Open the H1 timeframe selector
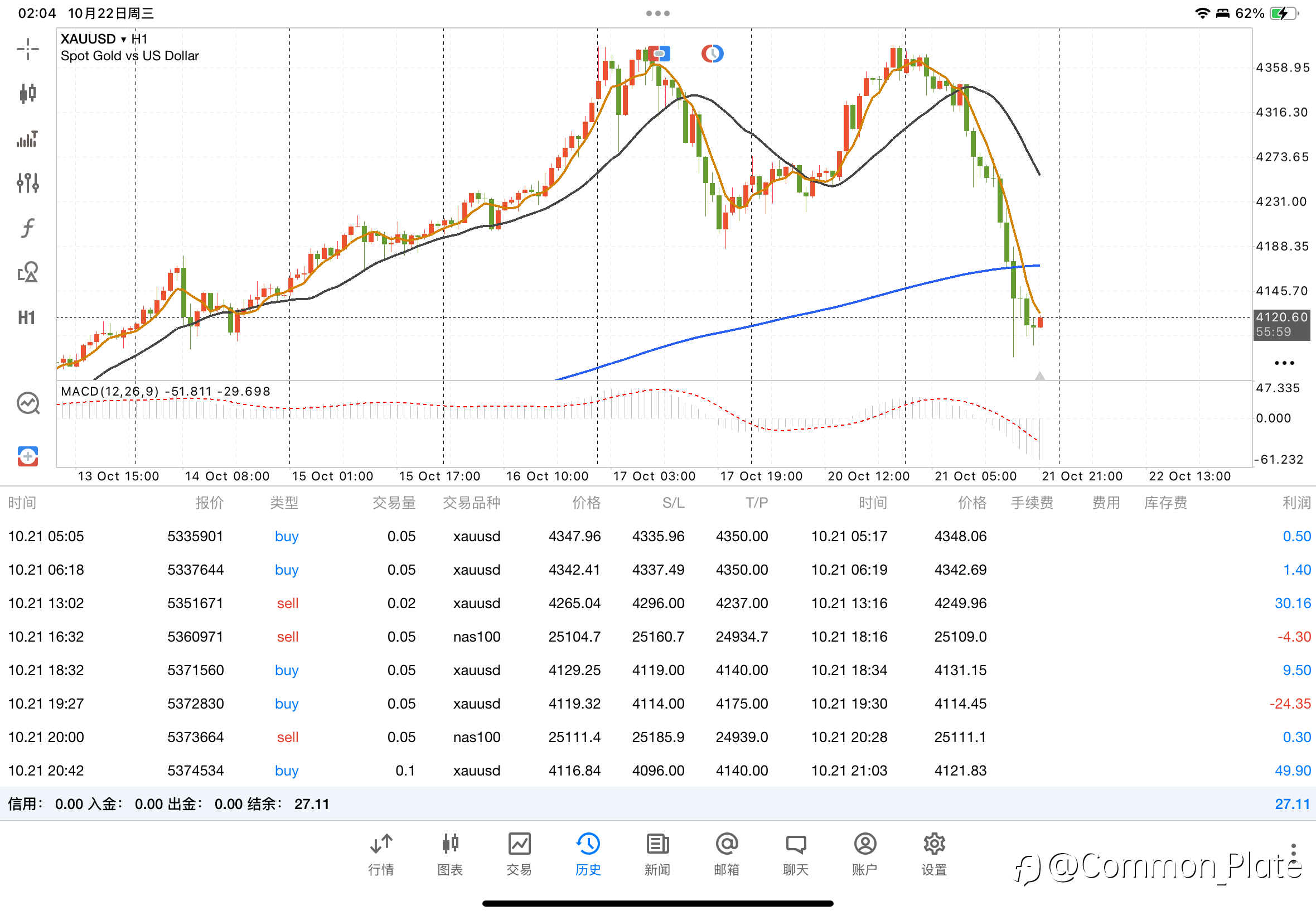 26,317
